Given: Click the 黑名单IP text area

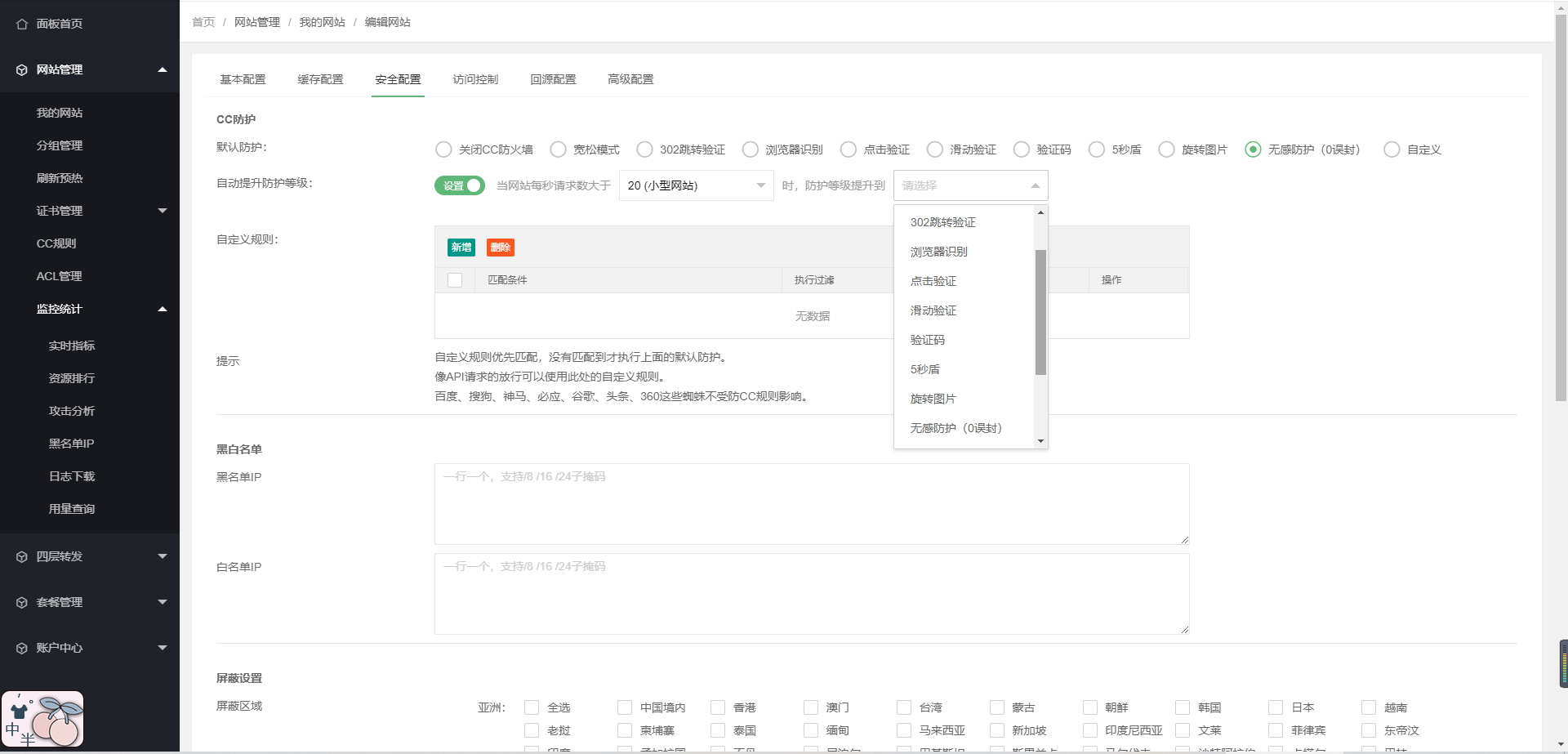Looking at the screenshot, I should tap(812, 504).
